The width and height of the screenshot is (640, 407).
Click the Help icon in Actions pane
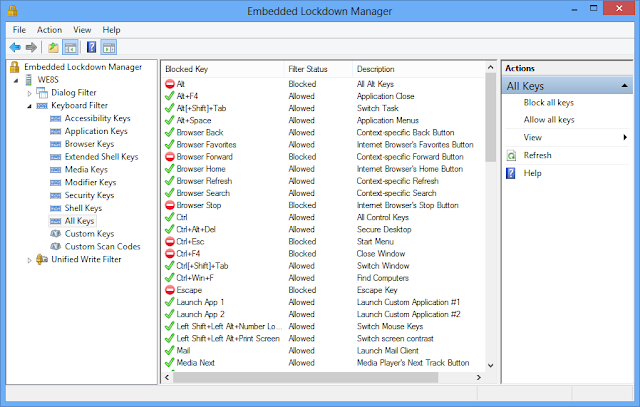pyautogui.click(x=511, y=173)
